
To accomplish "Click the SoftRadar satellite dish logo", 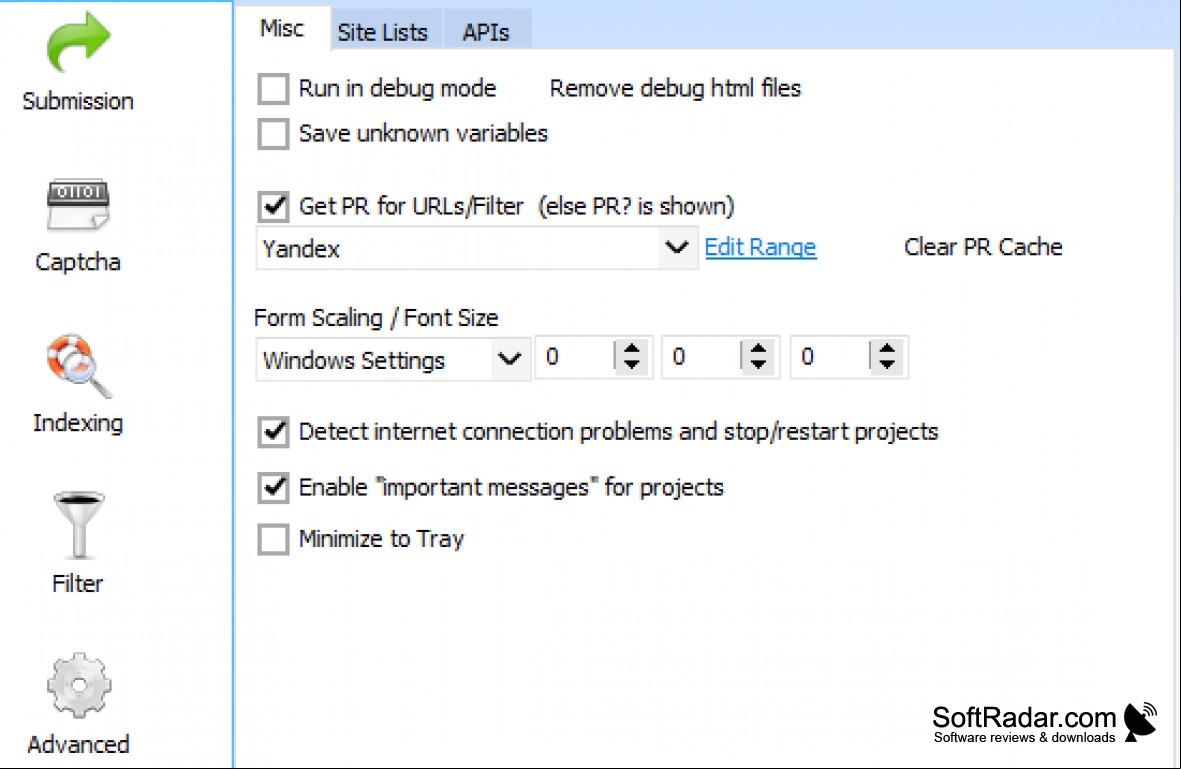I will tap(1140, 722).
